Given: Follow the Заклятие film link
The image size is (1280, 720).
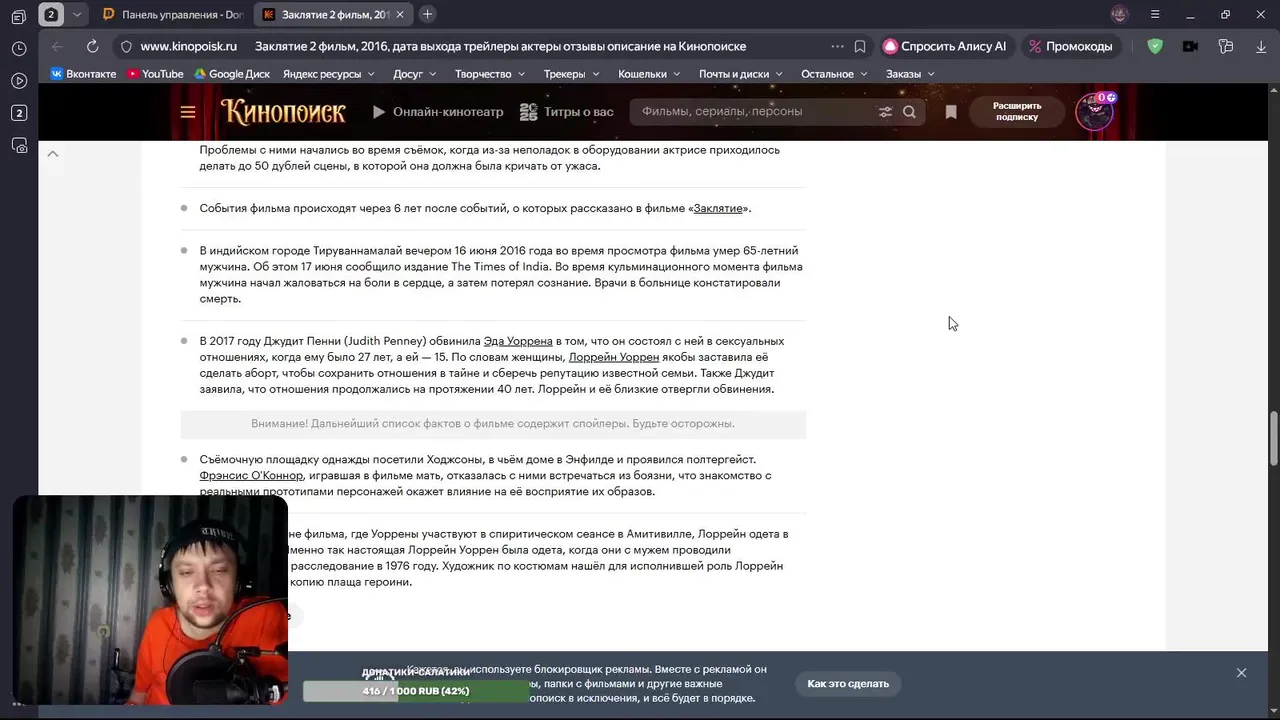Looking at the screenshot, I should pyautogui.click(x=718, y=208).
